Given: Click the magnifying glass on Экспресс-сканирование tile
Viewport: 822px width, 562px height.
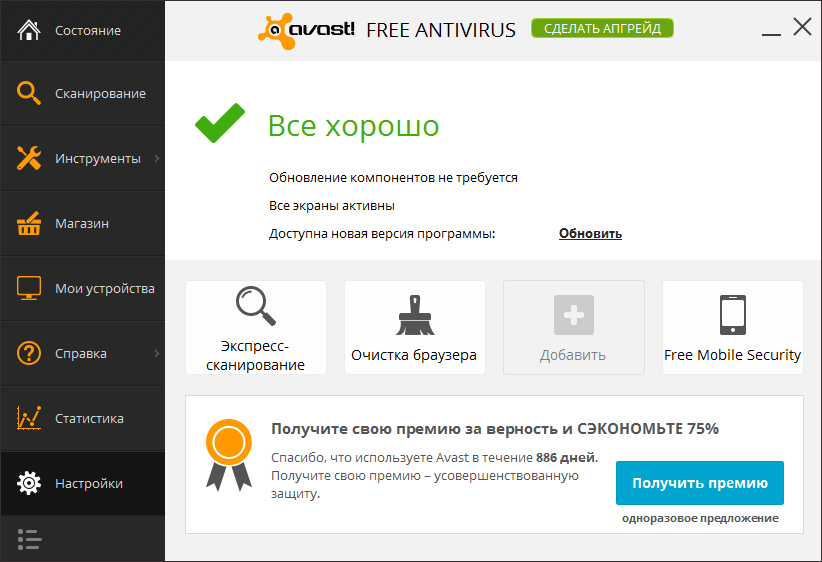Looking at the screenshot, I should (x=256, y=306).
